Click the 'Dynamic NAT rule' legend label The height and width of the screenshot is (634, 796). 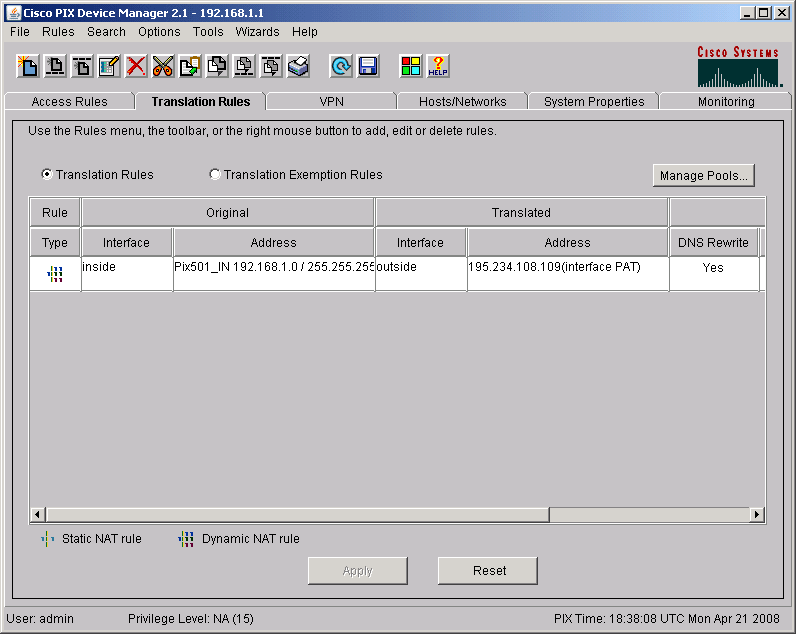(251, 539)
